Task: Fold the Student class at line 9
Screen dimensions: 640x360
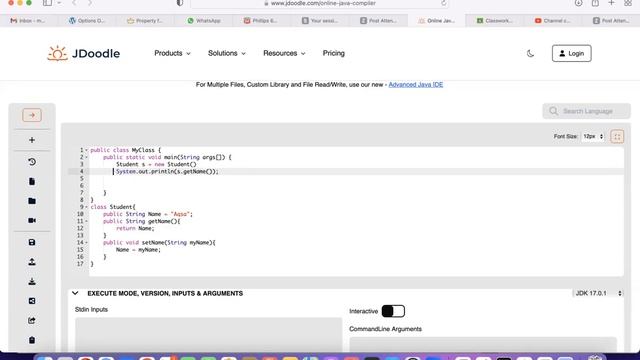Action: pyautogui.click(x=86, y=207)
